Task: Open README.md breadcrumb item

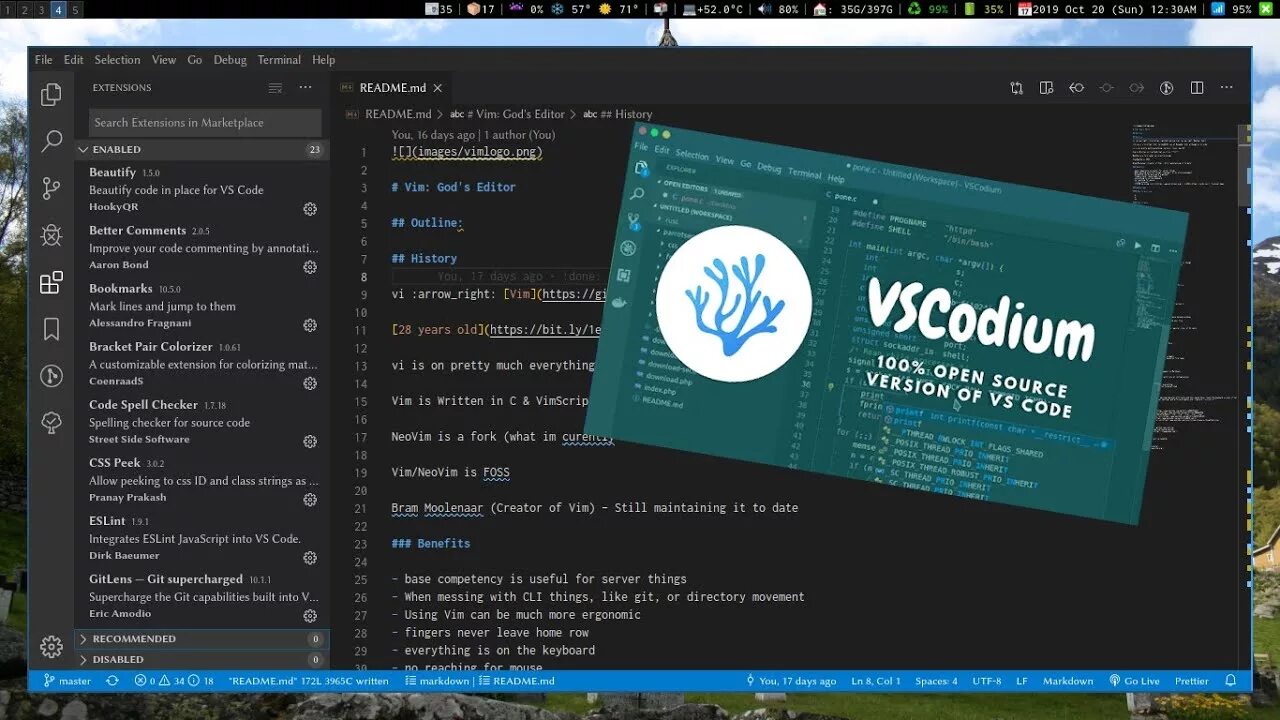Action: tap(391, 114)
